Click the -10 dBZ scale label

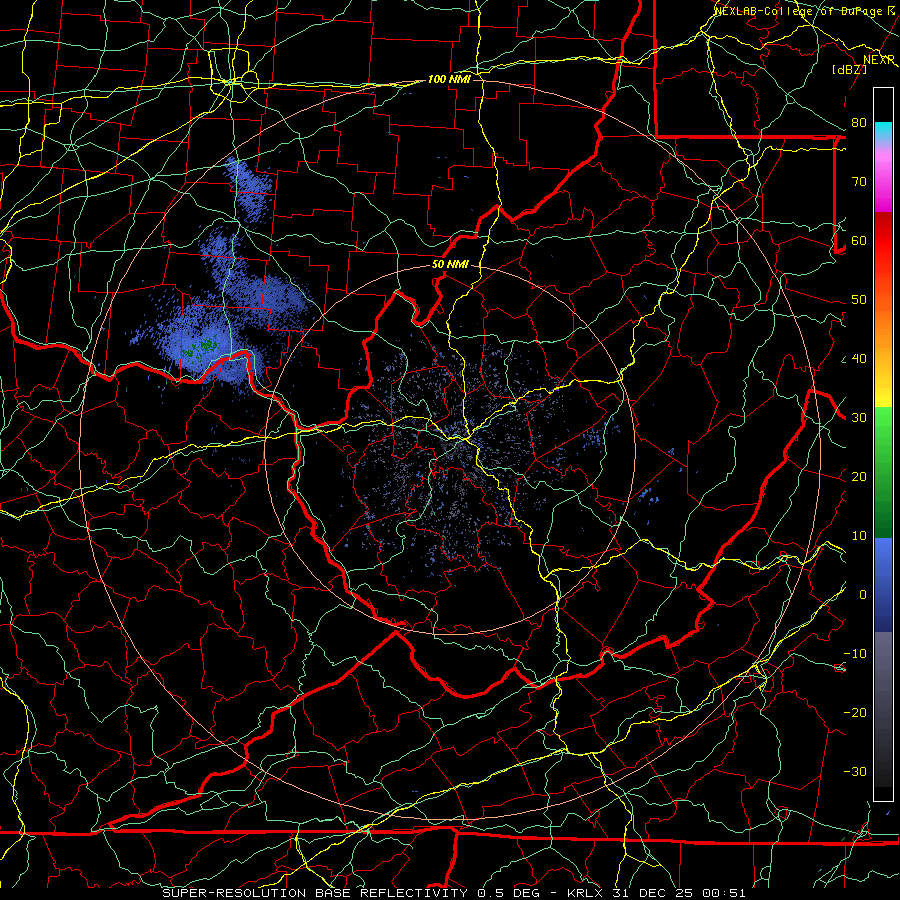[855, 654]
